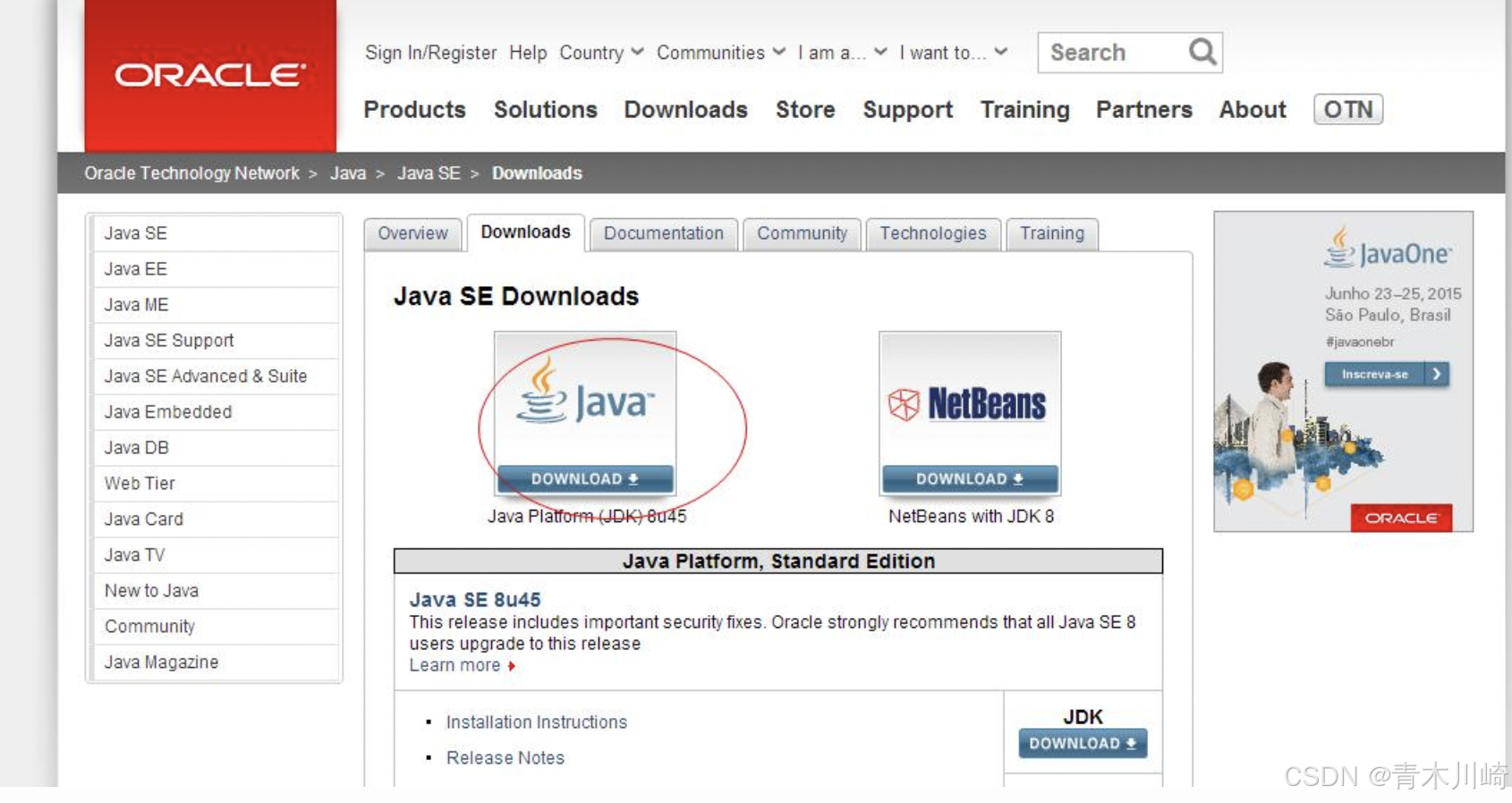Open Java TV in the sidebar

[x=216, y=555]
